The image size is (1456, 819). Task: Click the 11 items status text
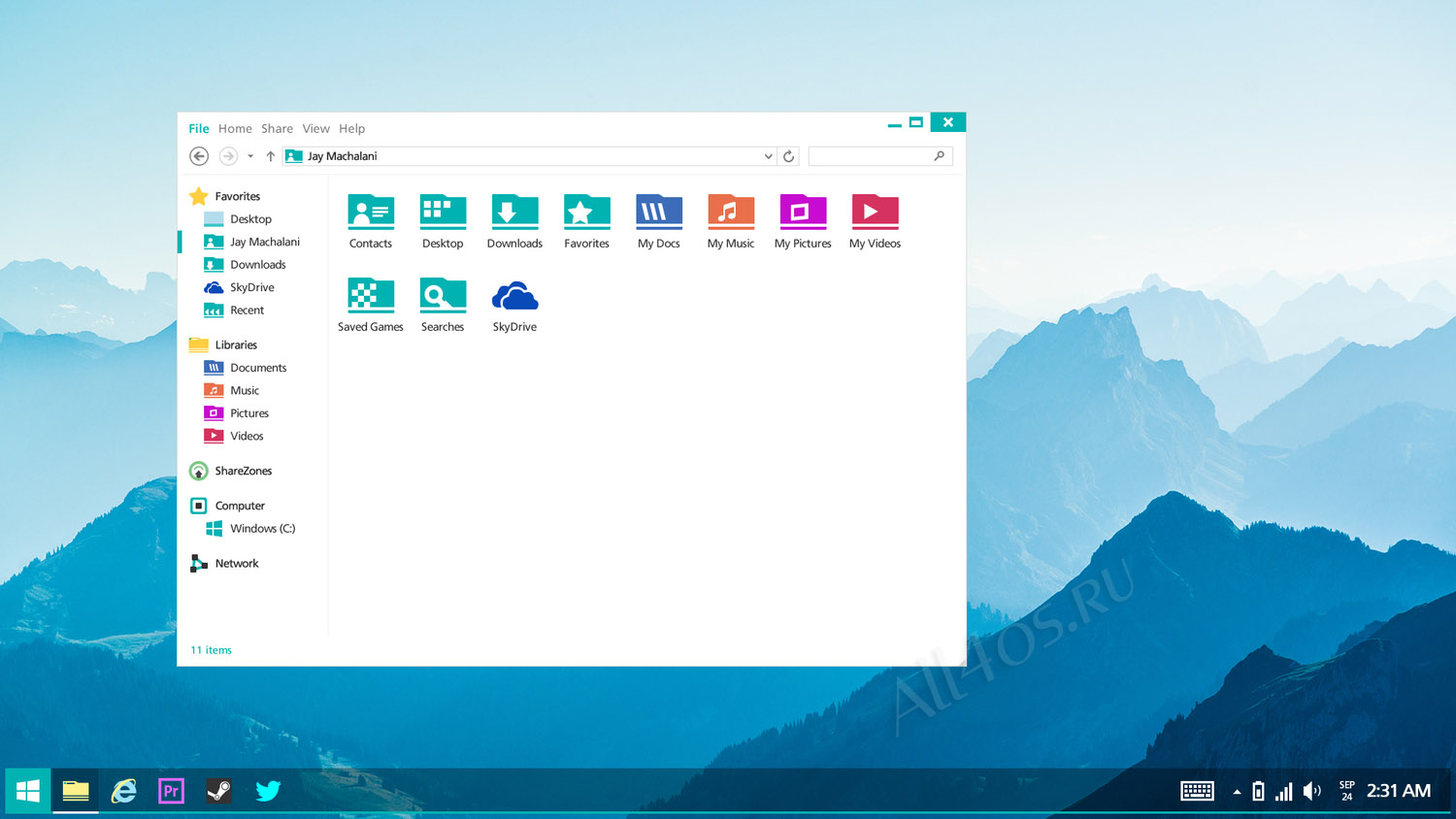[x=211, y=650]
